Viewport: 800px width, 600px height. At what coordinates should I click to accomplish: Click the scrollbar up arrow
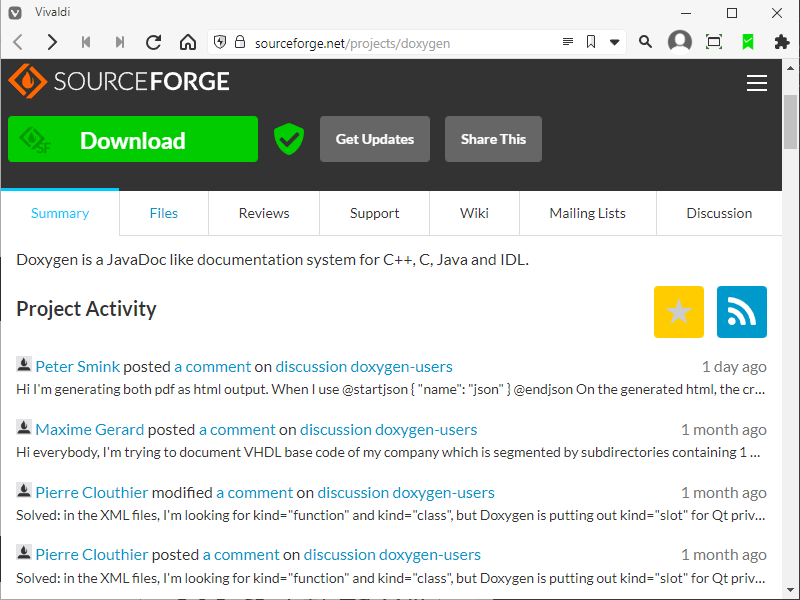[x=790, y=67]
